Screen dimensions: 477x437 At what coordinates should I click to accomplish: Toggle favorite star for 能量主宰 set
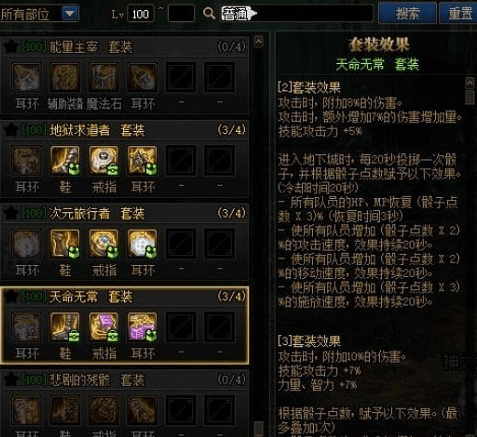pos(10,46)
